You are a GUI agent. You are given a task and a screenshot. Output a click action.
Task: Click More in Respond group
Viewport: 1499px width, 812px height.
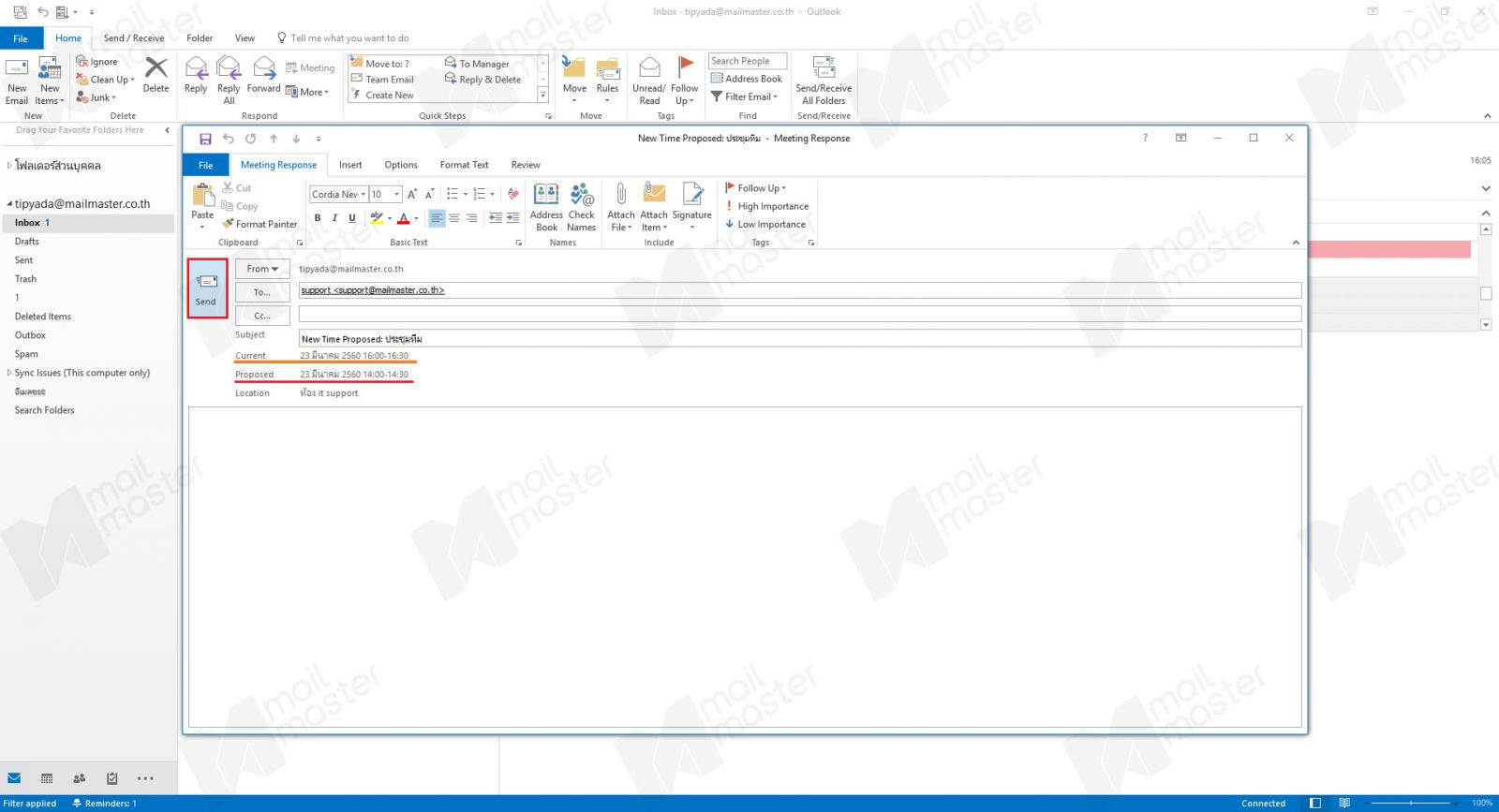[307, 92]
